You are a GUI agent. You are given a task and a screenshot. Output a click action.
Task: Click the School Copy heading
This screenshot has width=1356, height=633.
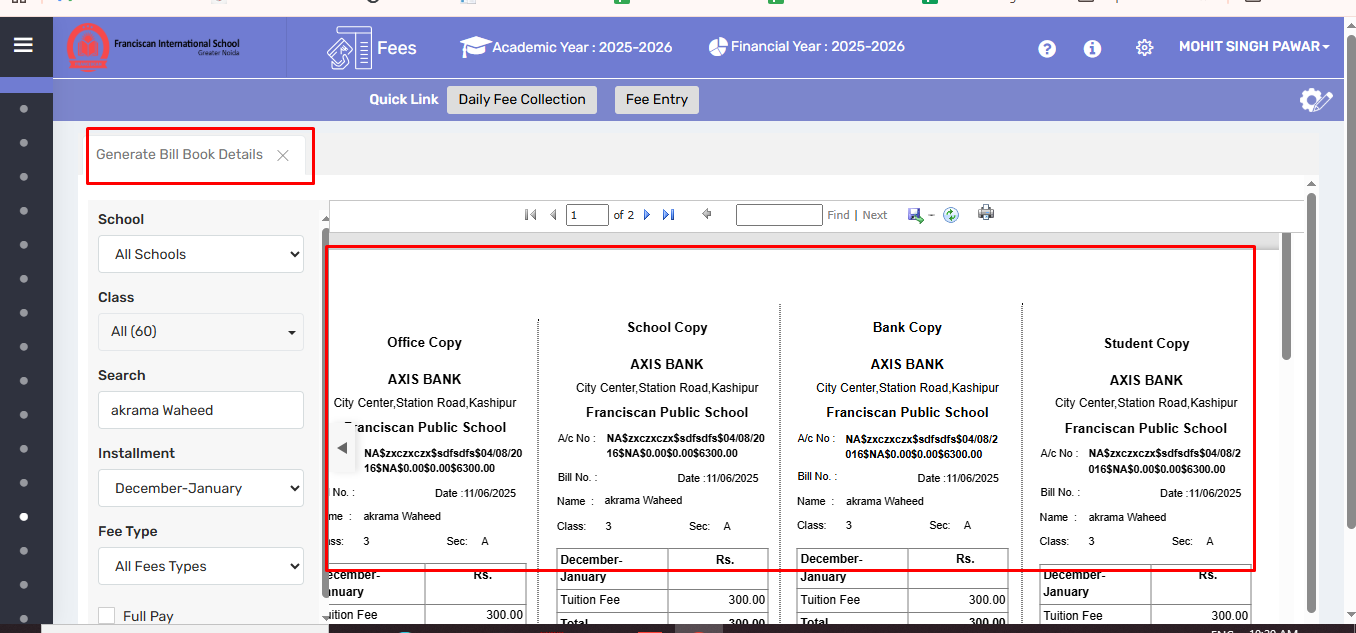[667, 327]
